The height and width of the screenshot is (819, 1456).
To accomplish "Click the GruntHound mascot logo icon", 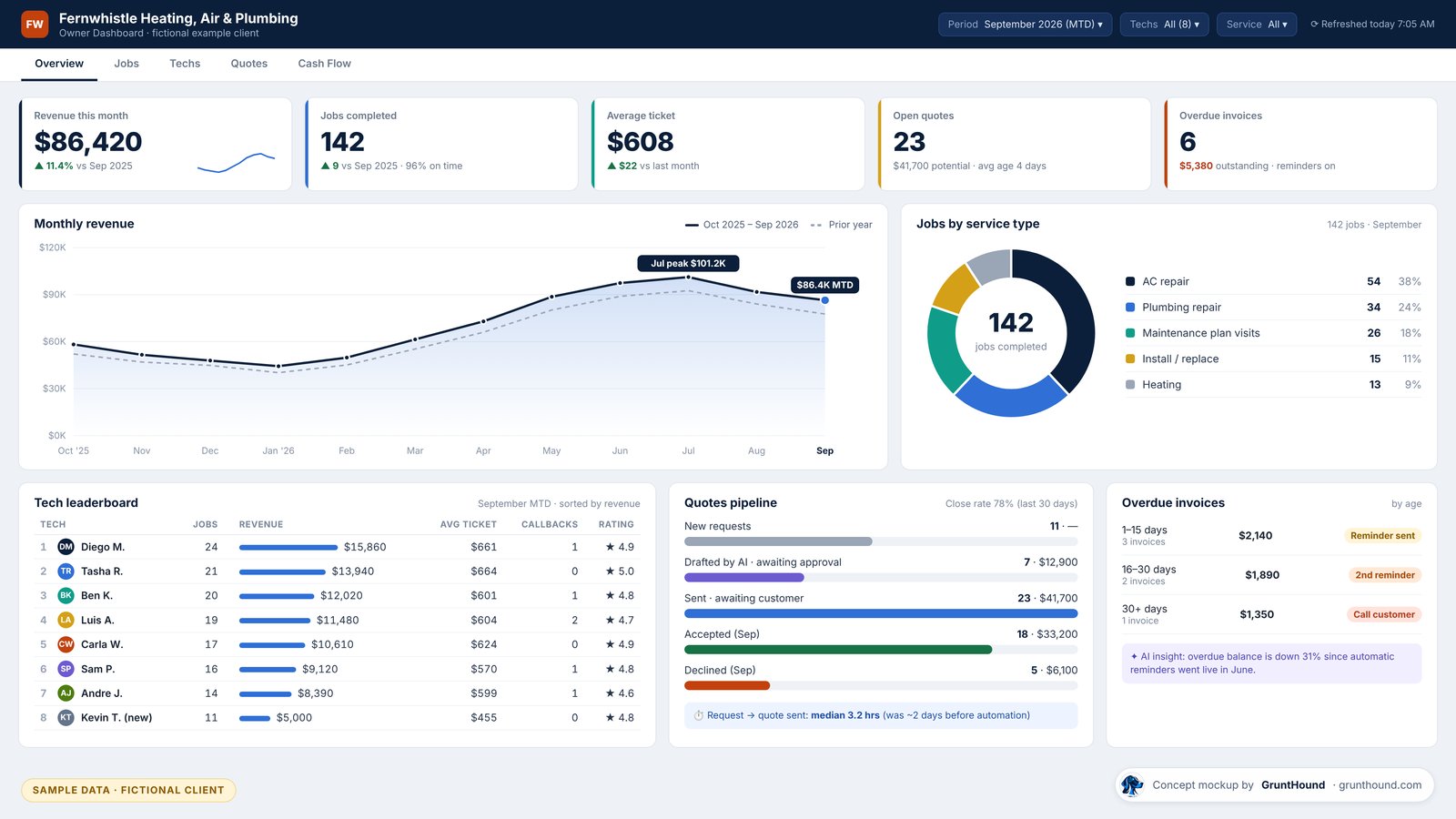I will click(x=1132, y=784).
